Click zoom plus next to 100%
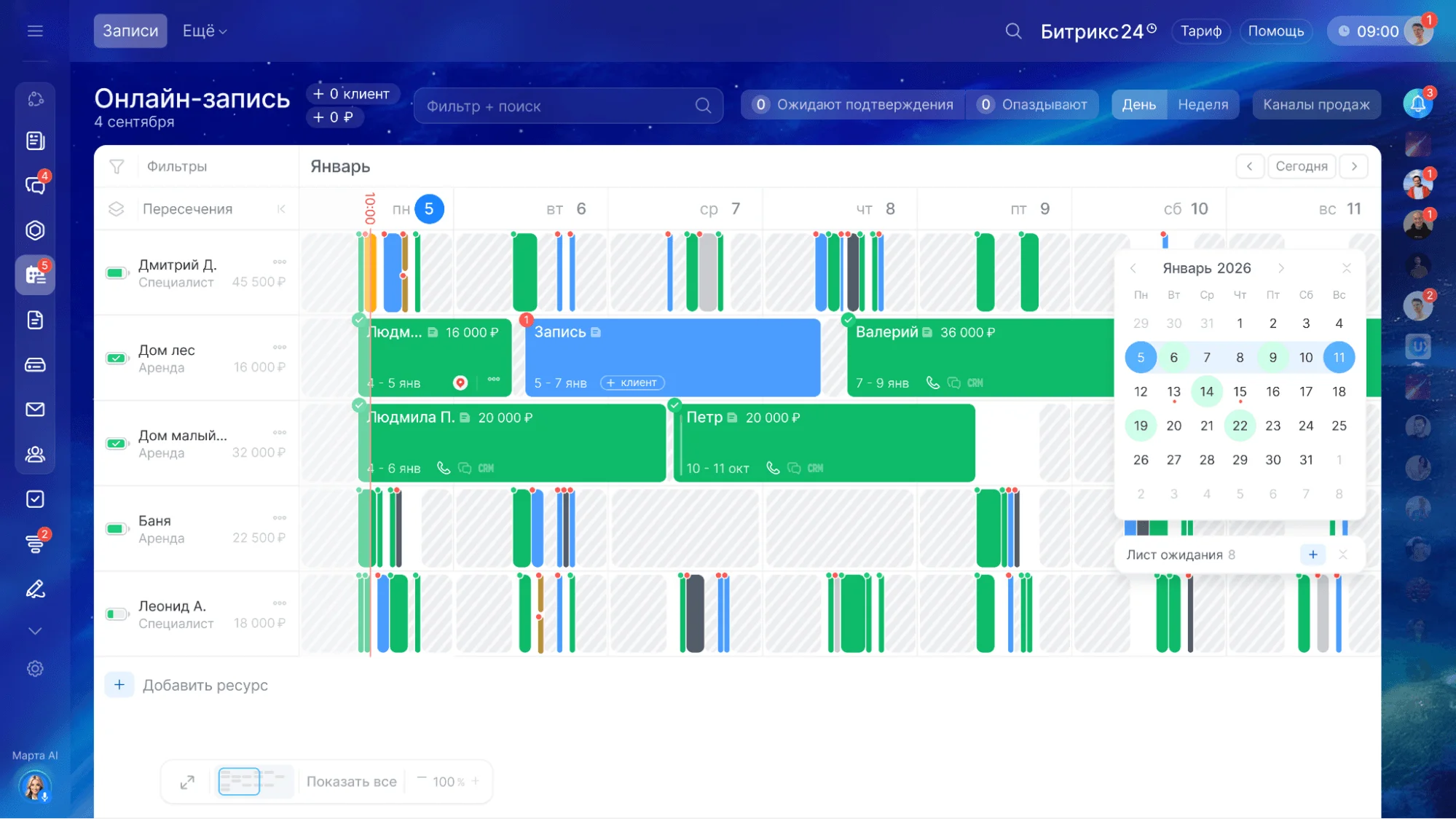The width and height of the screenshot is (1456, 819). [x=476, y=781]
